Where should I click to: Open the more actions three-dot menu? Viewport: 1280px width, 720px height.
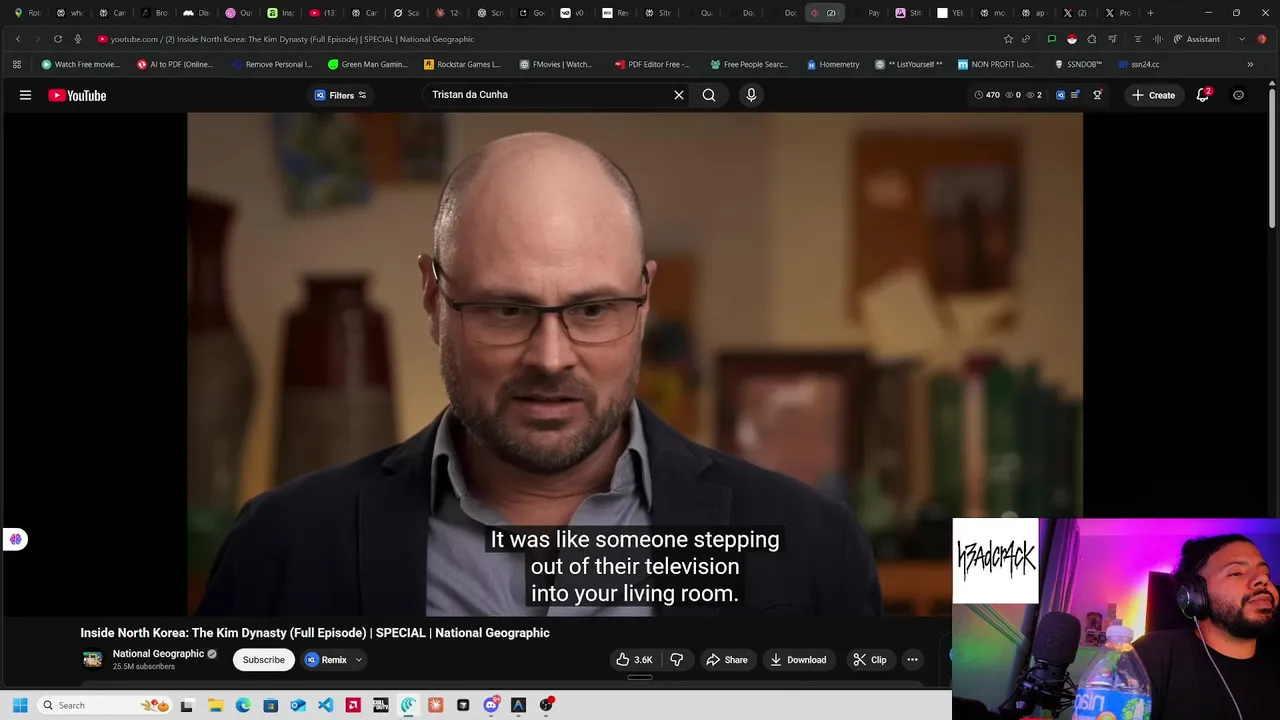(912, 660)
